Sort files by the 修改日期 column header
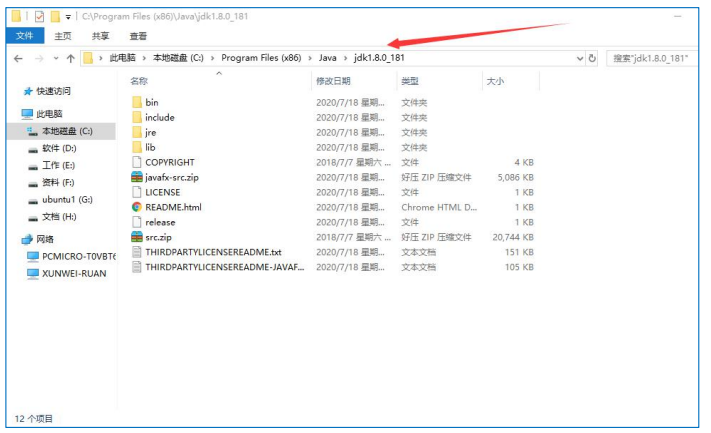Image resolution: width=711 pixels, height=433 pixels. tap(334, 80)
